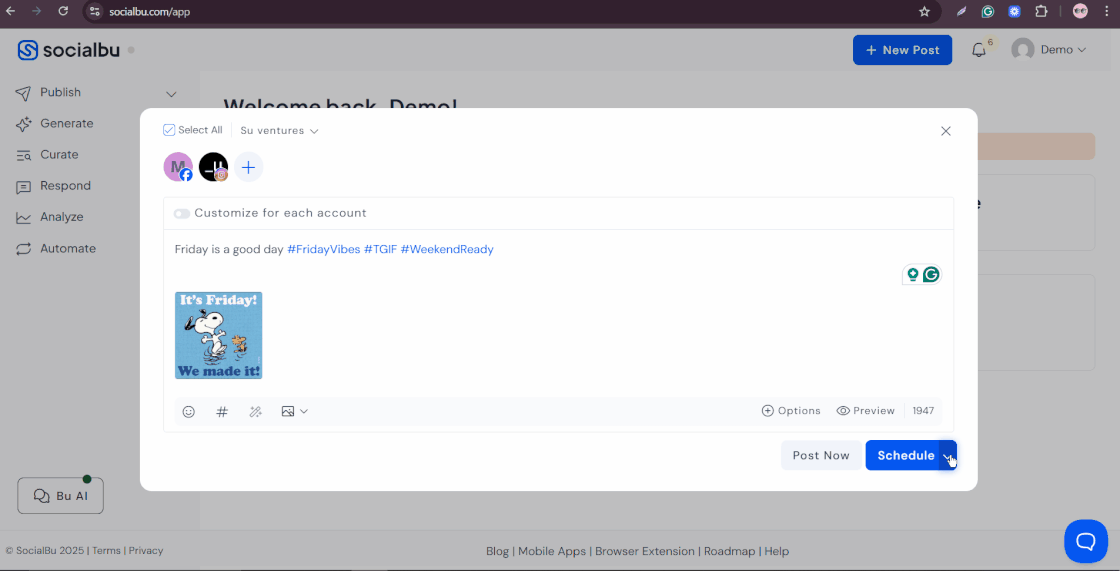This screenshot has height=571, width=1120.
Task: Expand the Demo user account menu
Action: (1048, 50)
